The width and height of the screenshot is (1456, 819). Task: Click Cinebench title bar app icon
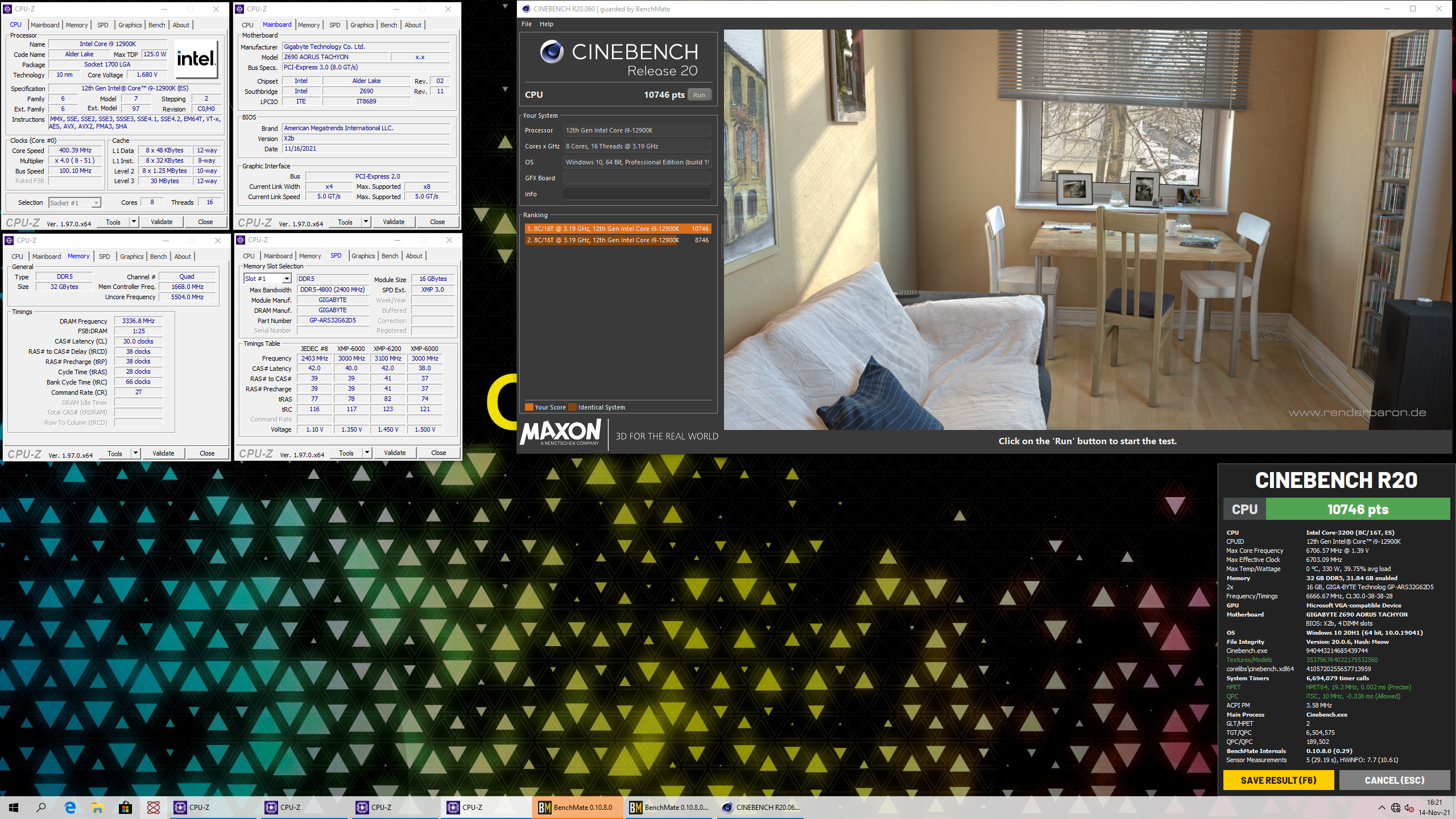(526, 9)
